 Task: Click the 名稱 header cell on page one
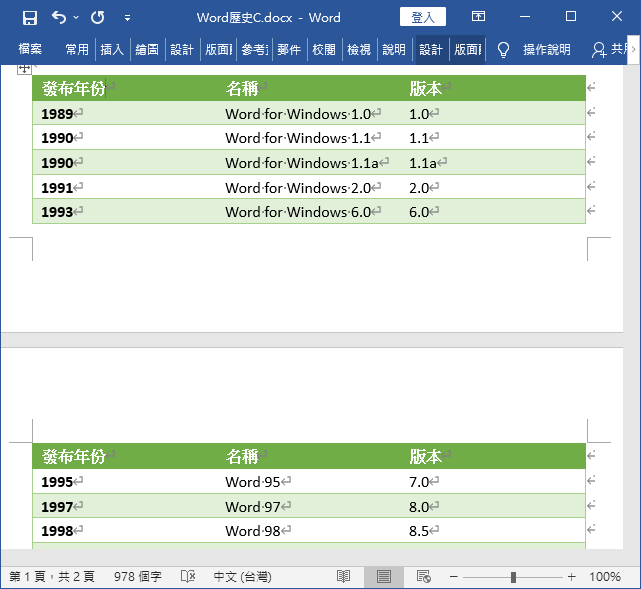coord(242,88)
